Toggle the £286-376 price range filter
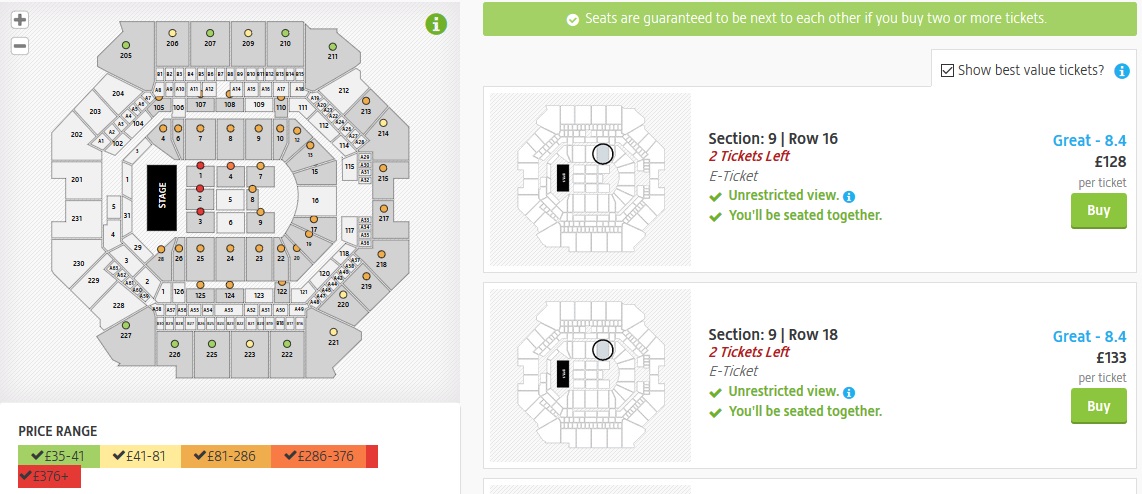This screenshot has width=1142, height=494. click(318, 456)
